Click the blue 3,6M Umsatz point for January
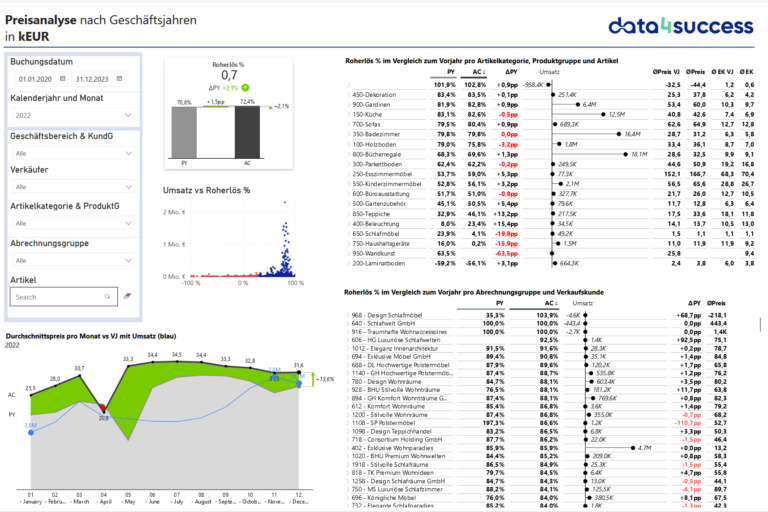The width and height of the screenshot is (768, 512). tap(31, 432)
